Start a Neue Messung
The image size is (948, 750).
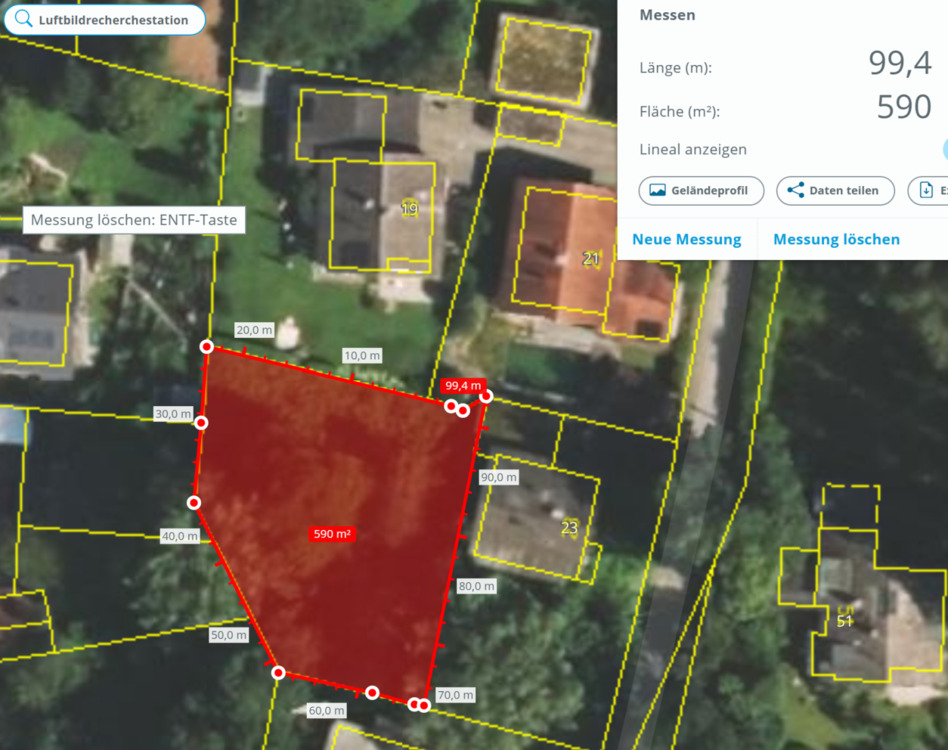coord(686,239)
